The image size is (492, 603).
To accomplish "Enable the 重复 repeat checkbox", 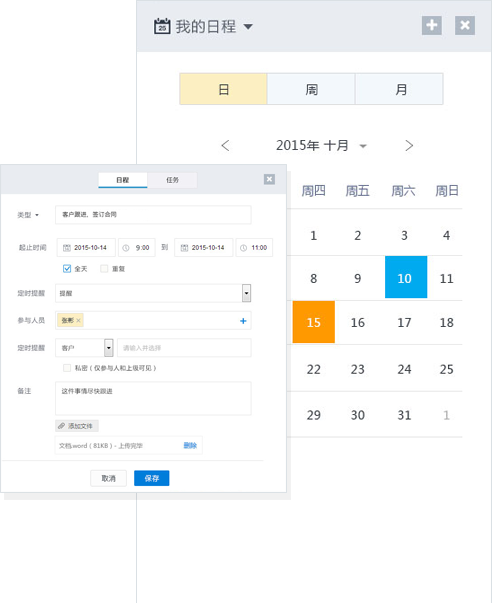I will 104,268.
